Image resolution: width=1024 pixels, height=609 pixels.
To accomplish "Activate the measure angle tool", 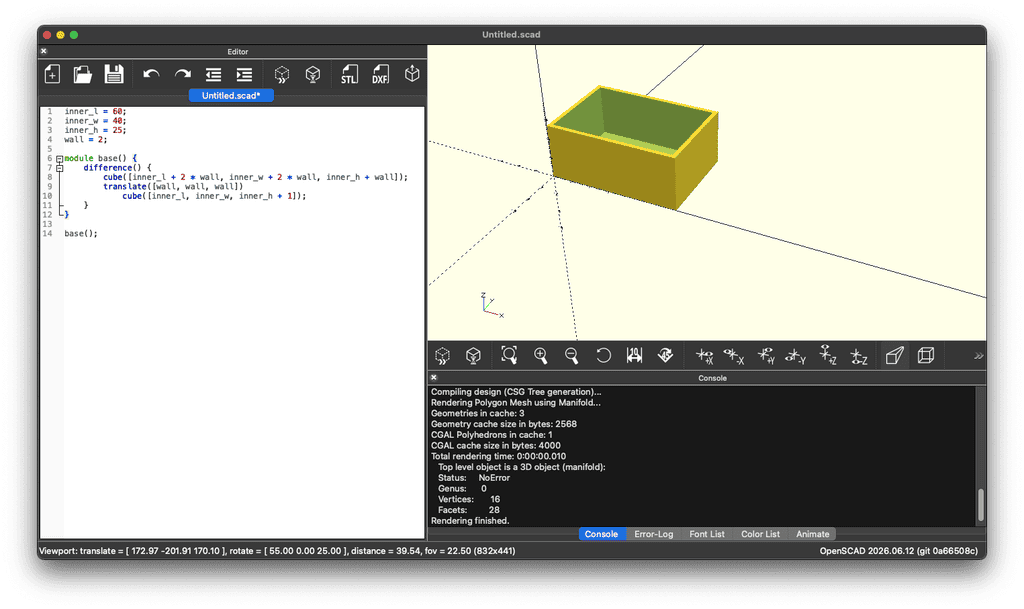I will [x=665, y=356].
